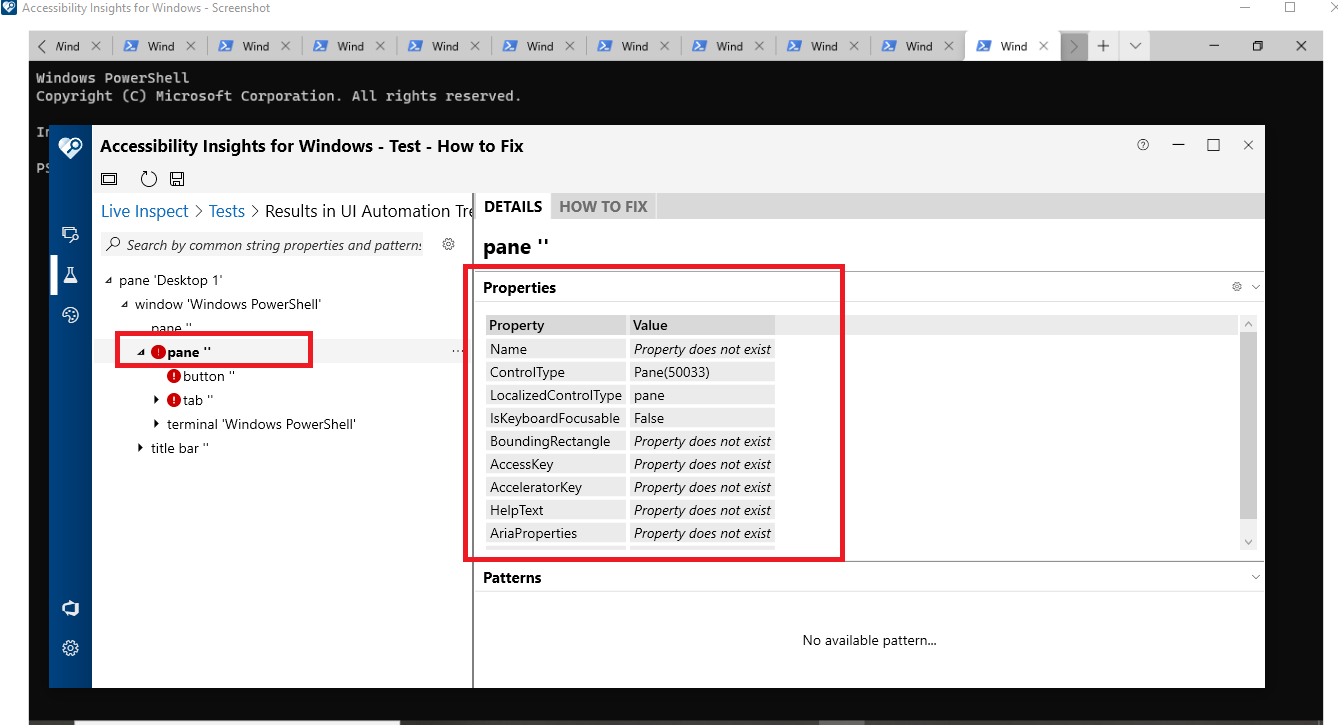This screenshot has height=725, width=1340.
Task: Open Color Contrast analyzer with the palette icon
Action: (70, 314)
